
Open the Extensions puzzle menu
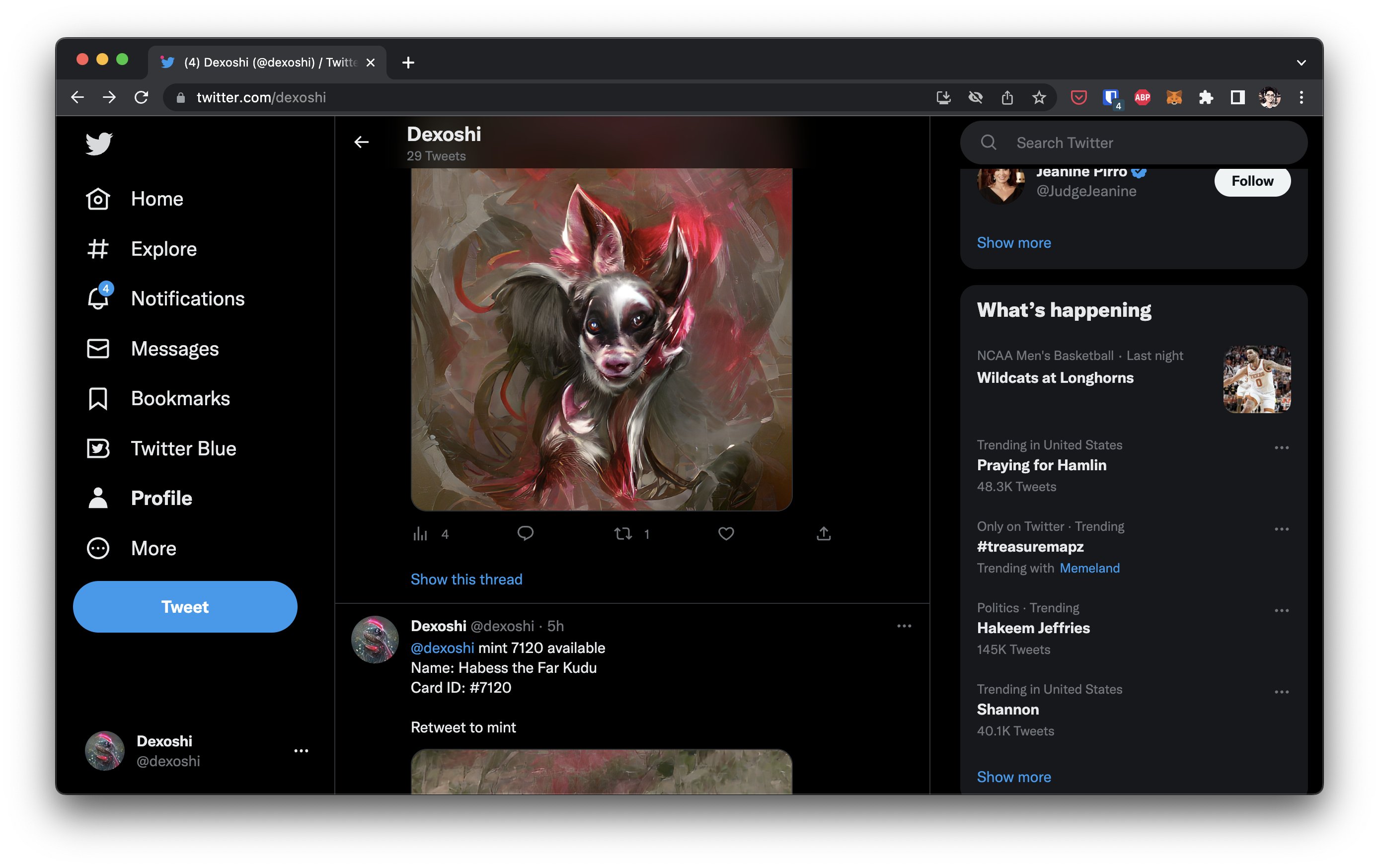[1206, 97]
